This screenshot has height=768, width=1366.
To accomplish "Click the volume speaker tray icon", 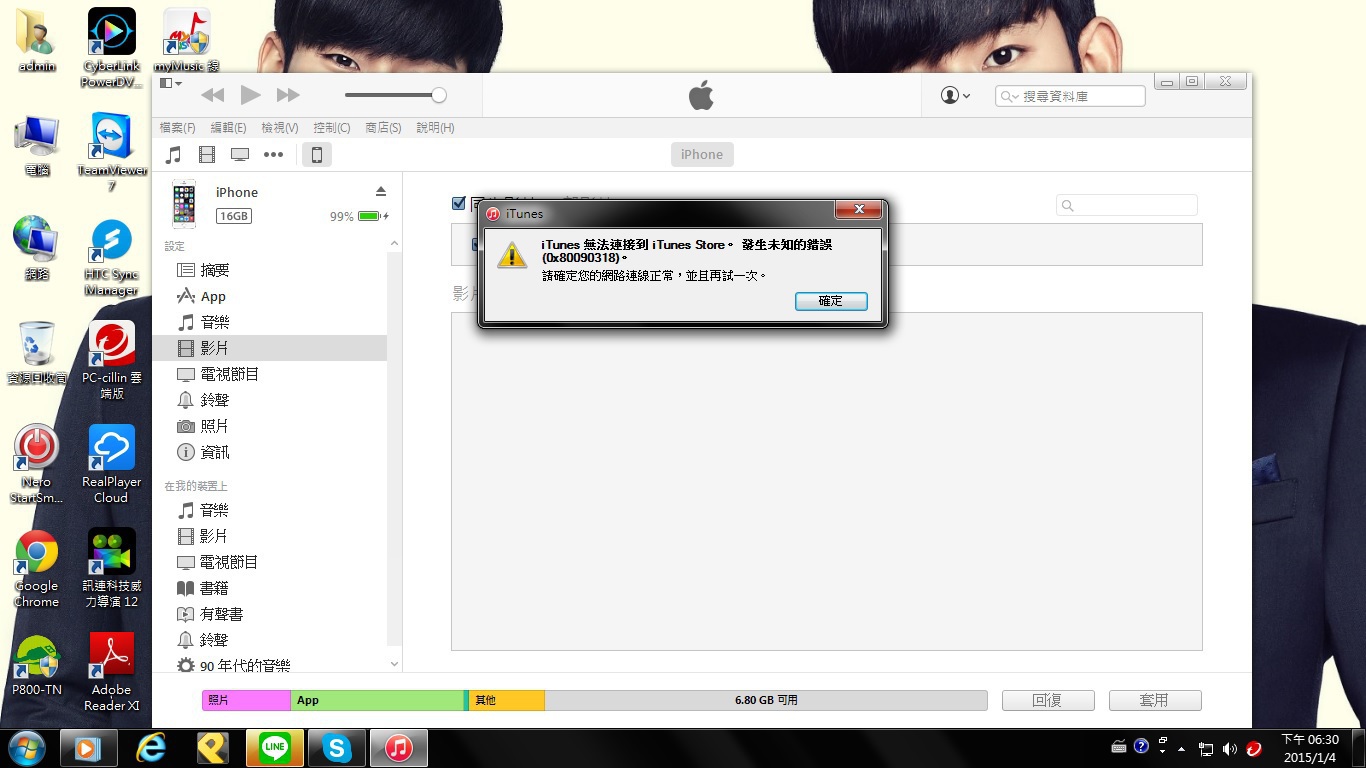I will pyautogui.click(x=1230, y=748).
